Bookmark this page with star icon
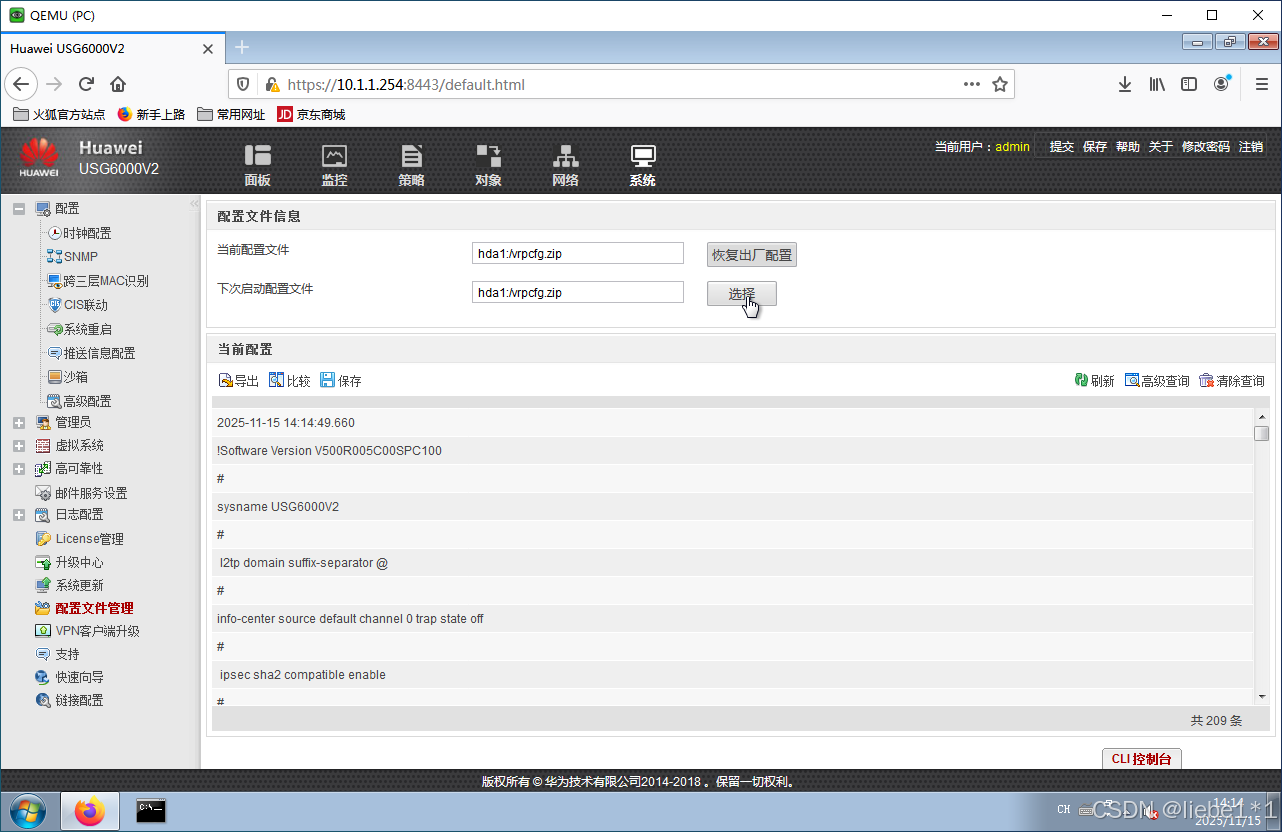The width and height of the screenshot is (1282, 832). 999,84
